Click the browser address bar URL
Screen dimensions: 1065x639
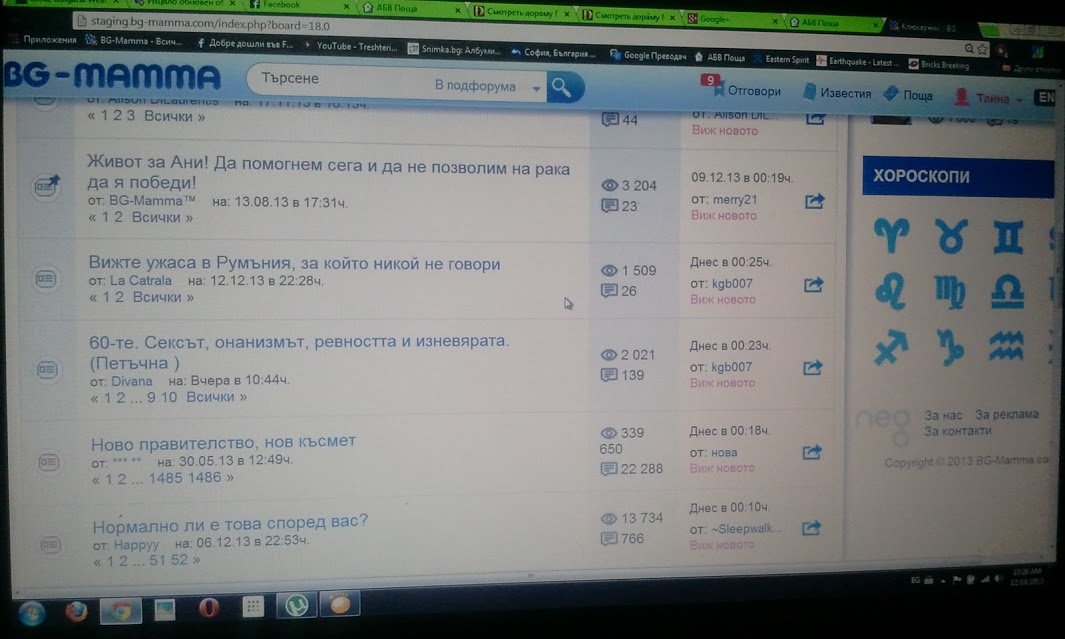click(211, 24)
